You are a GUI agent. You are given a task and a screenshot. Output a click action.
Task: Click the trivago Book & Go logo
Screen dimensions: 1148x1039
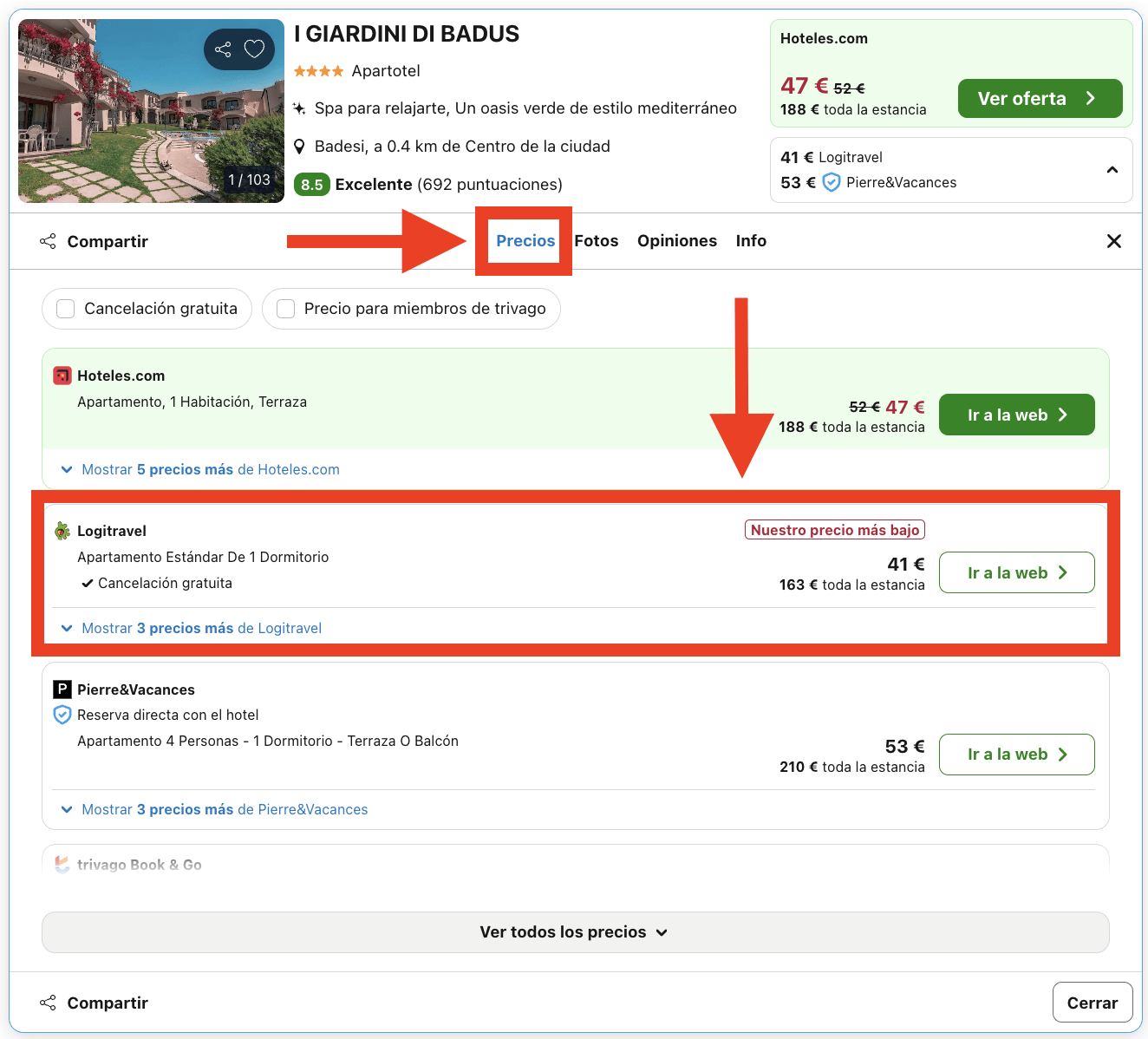click(x=62, y=865)
